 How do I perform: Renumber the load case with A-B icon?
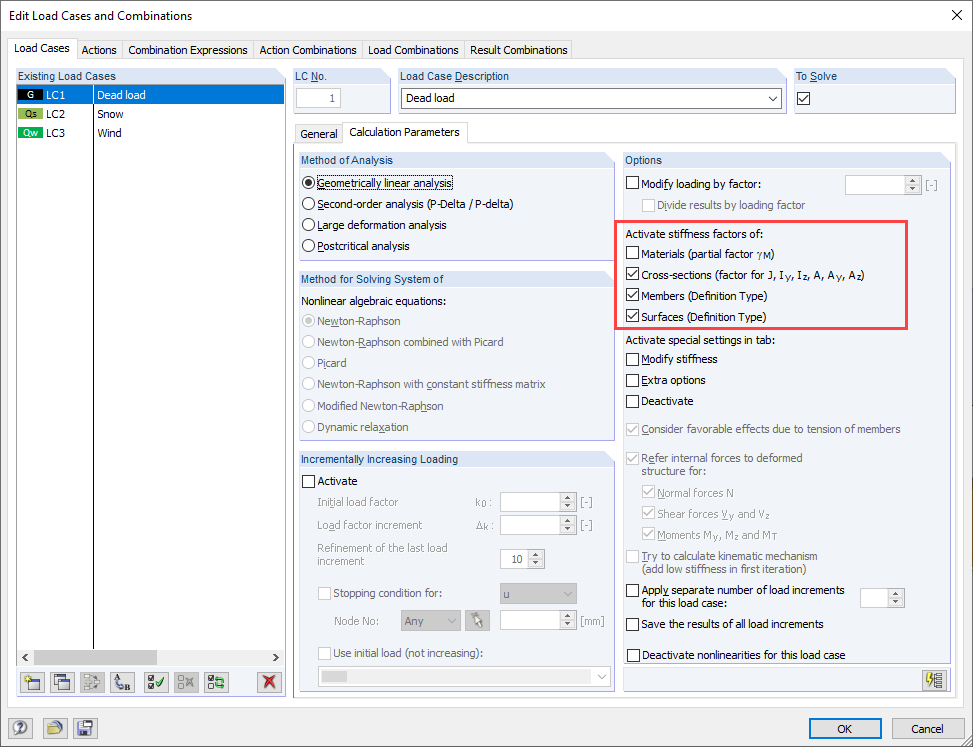[x=120, y=682]
